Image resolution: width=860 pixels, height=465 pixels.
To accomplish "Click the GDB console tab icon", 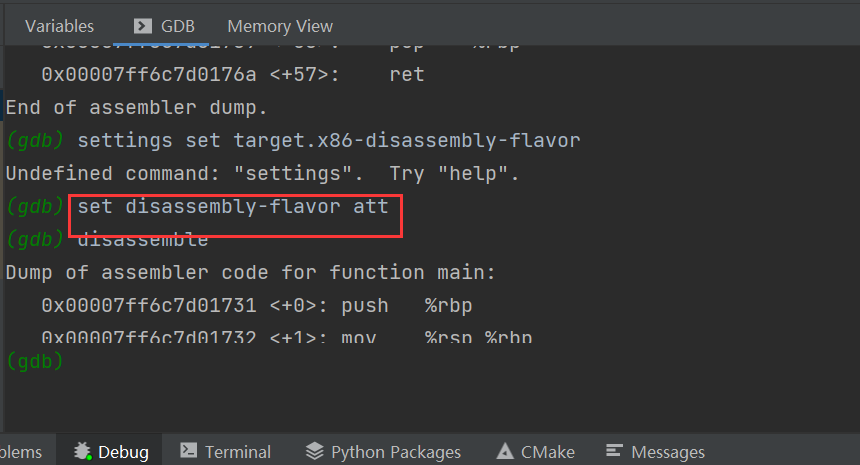I will tap(143, 26).
